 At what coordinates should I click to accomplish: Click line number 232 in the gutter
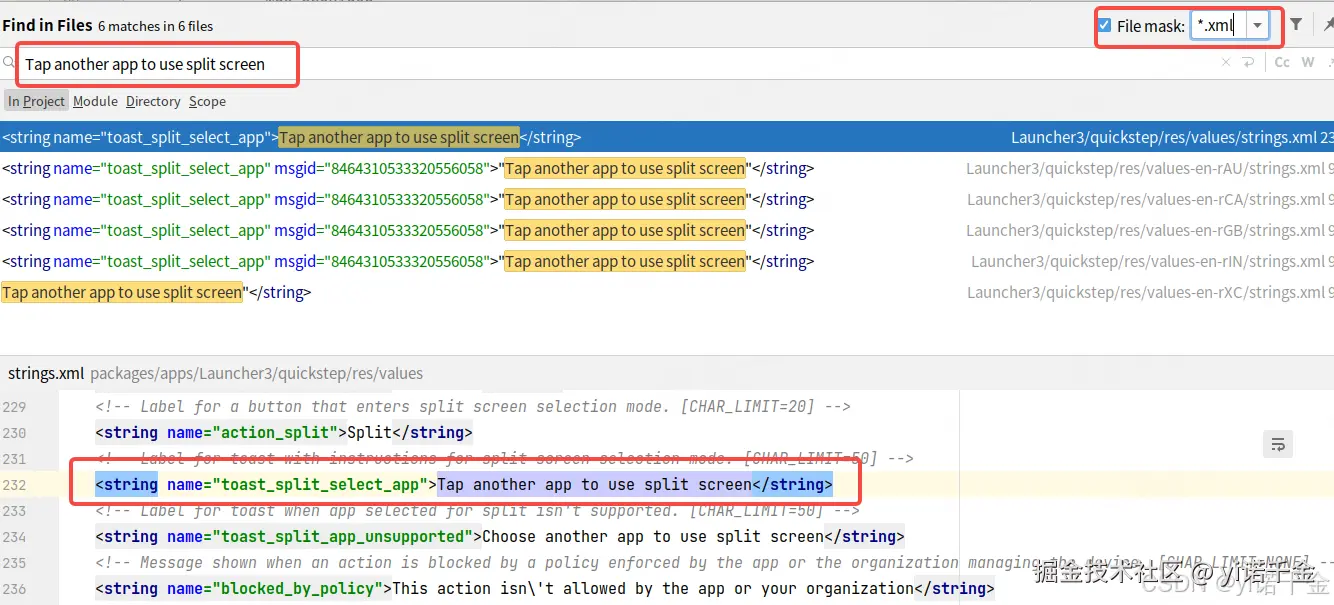tap(14, 484)
